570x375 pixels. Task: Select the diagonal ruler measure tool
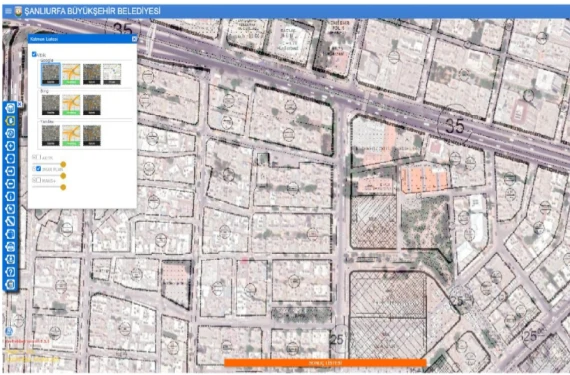(10, 222)
